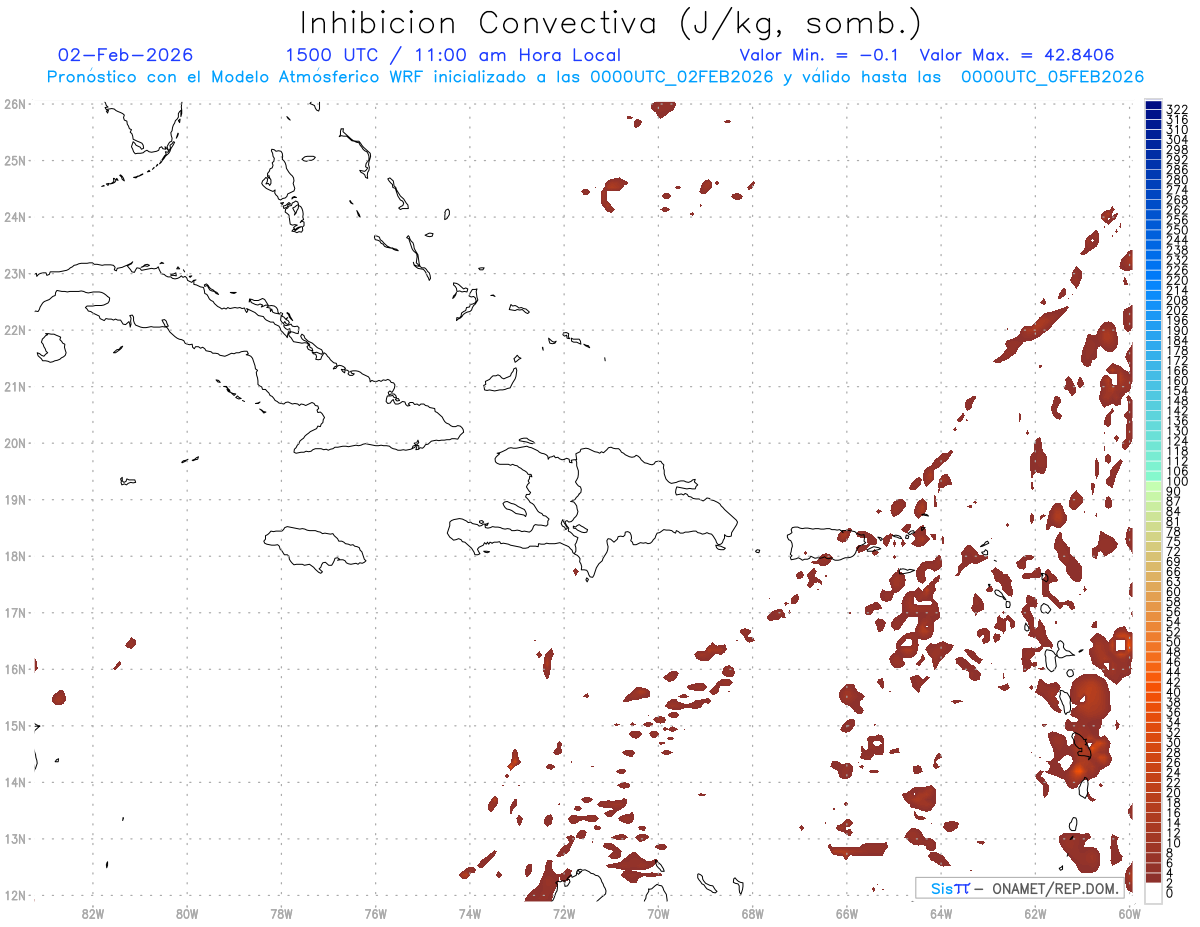Click the '15N' latitude label

click(15, 725)
